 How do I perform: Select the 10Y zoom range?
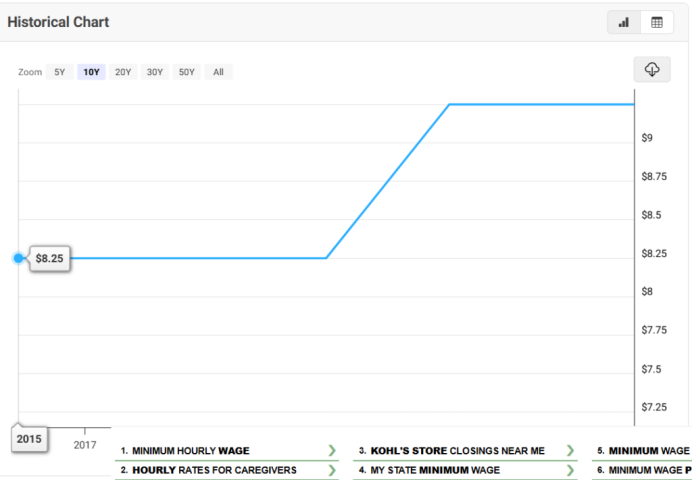point(91,72)
